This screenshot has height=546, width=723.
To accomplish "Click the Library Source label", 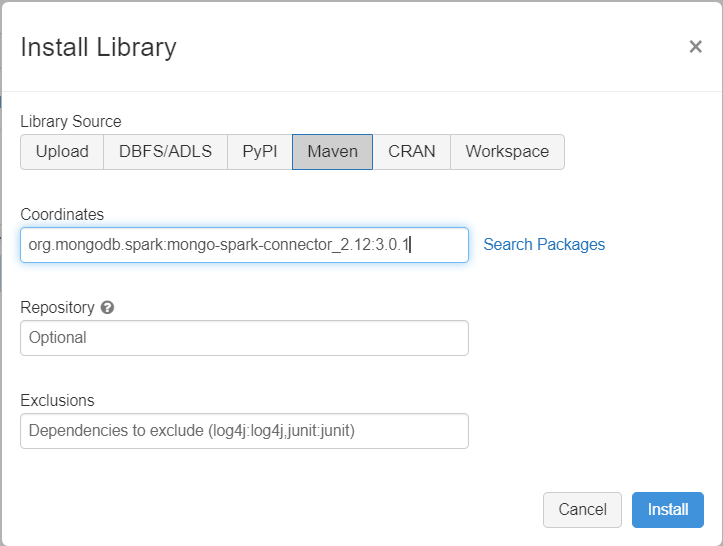I will click(x=71, y=121).
